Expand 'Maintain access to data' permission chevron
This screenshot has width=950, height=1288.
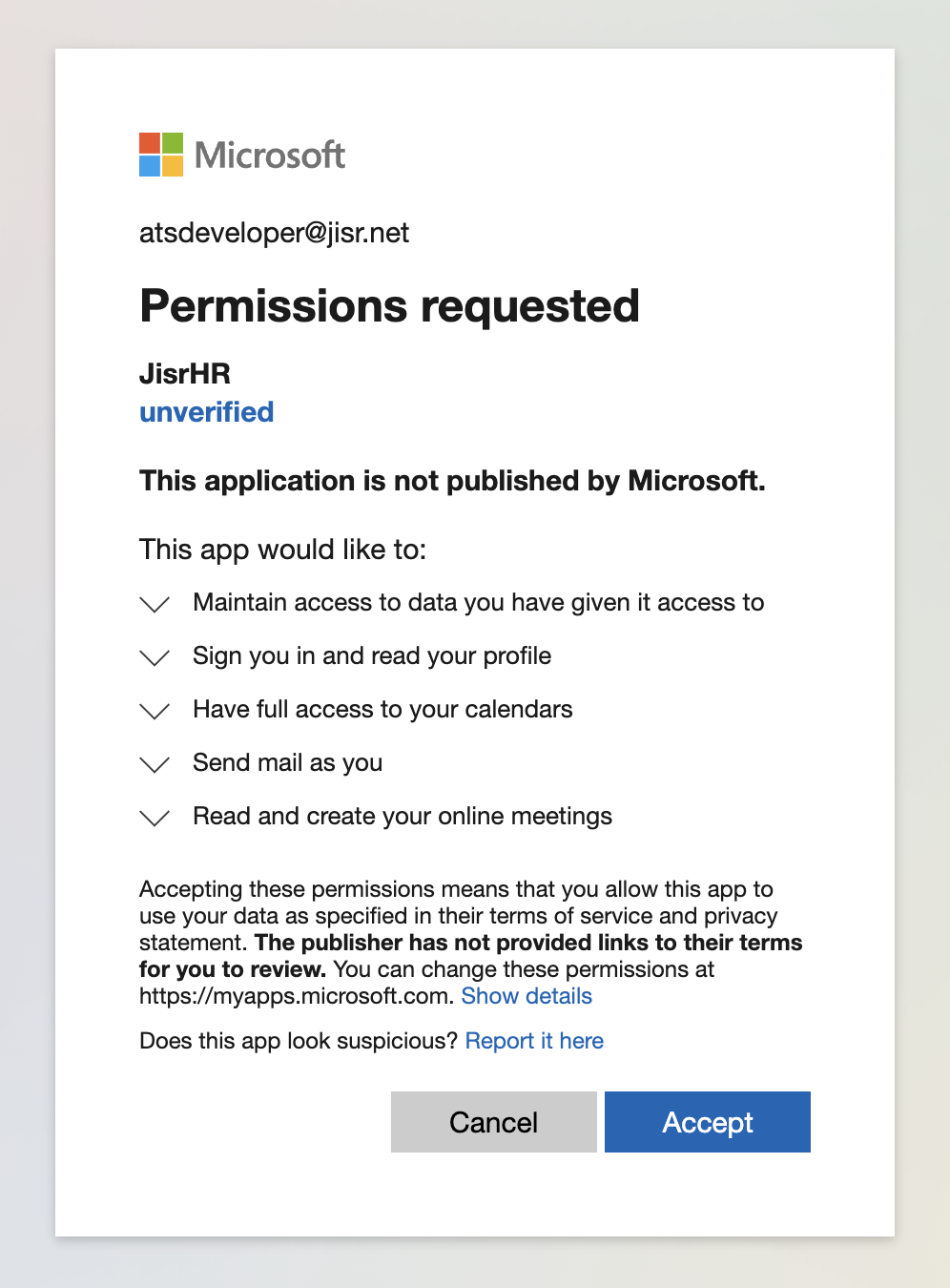pyautogui.click(x=155, y=604)
